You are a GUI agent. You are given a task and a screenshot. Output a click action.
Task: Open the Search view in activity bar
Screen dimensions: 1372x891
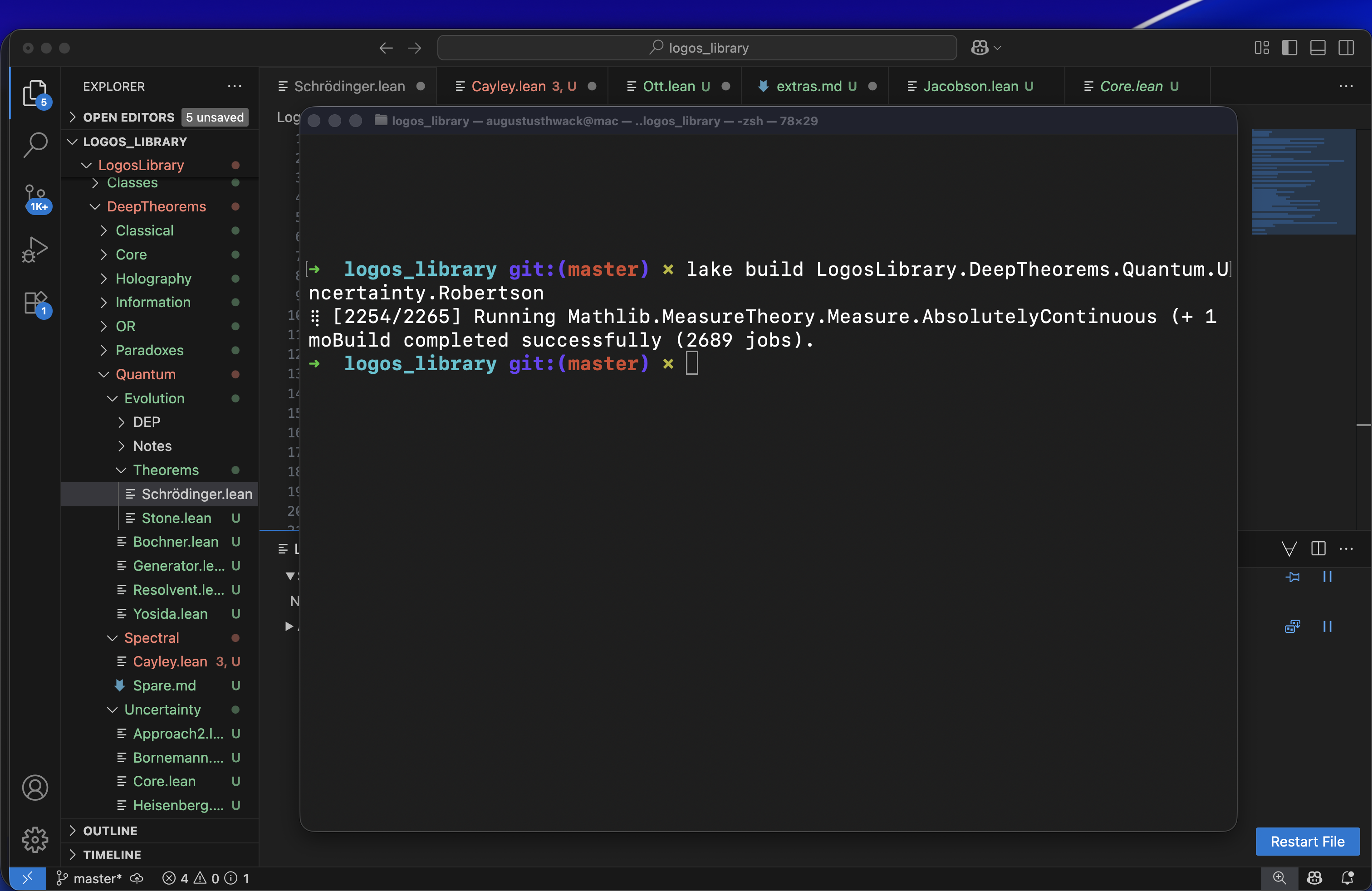coord(35,144)
